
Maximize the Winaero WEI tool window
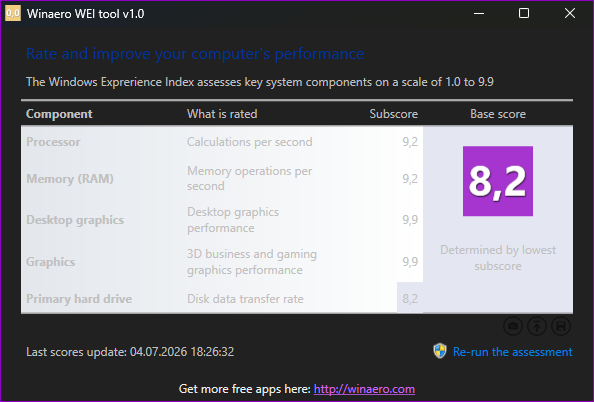click(524, 14)
